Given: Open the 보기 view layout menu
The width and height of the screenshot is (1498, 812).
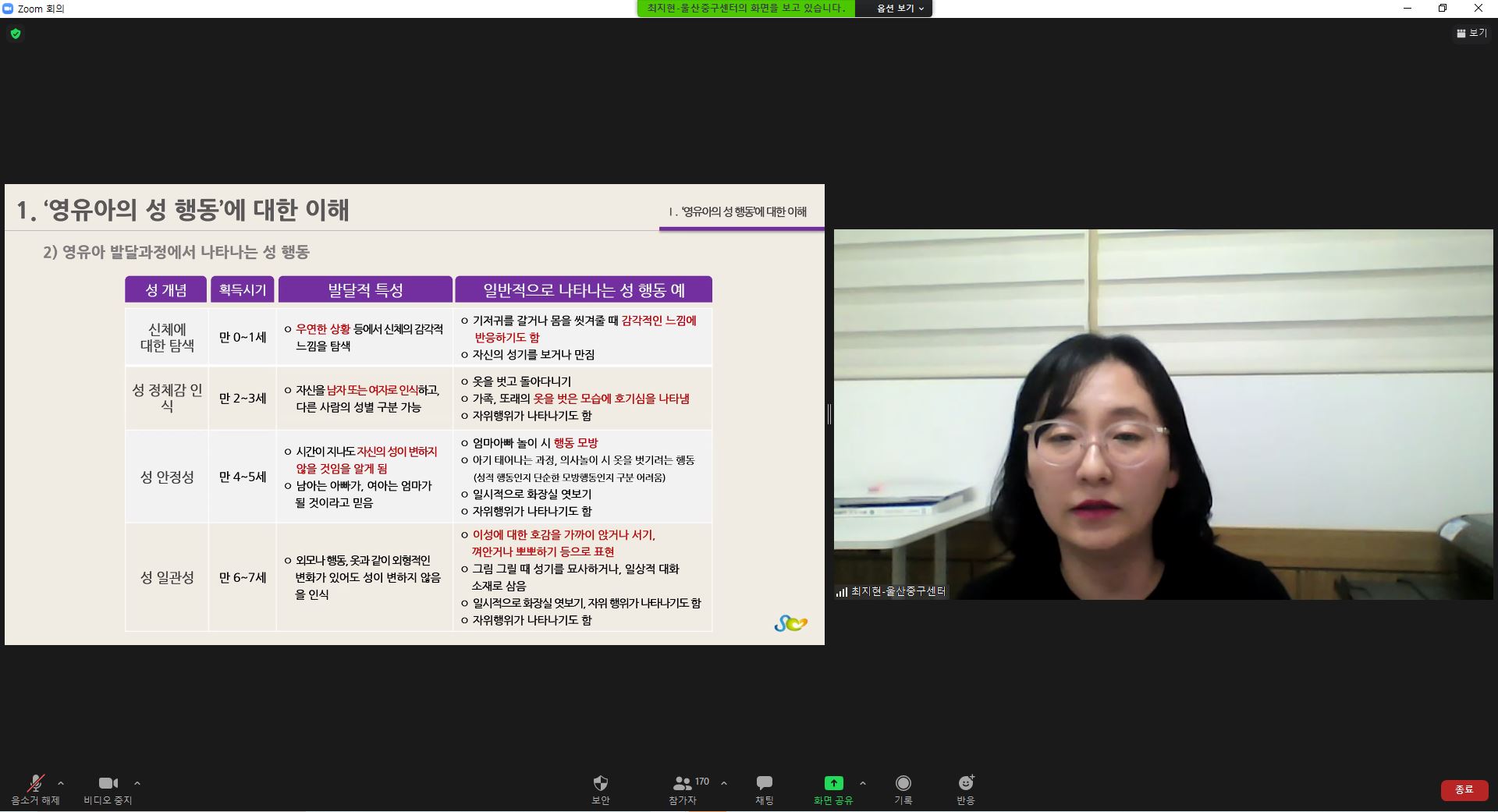Looking at the screenshot, I should tap(1471, 34).
